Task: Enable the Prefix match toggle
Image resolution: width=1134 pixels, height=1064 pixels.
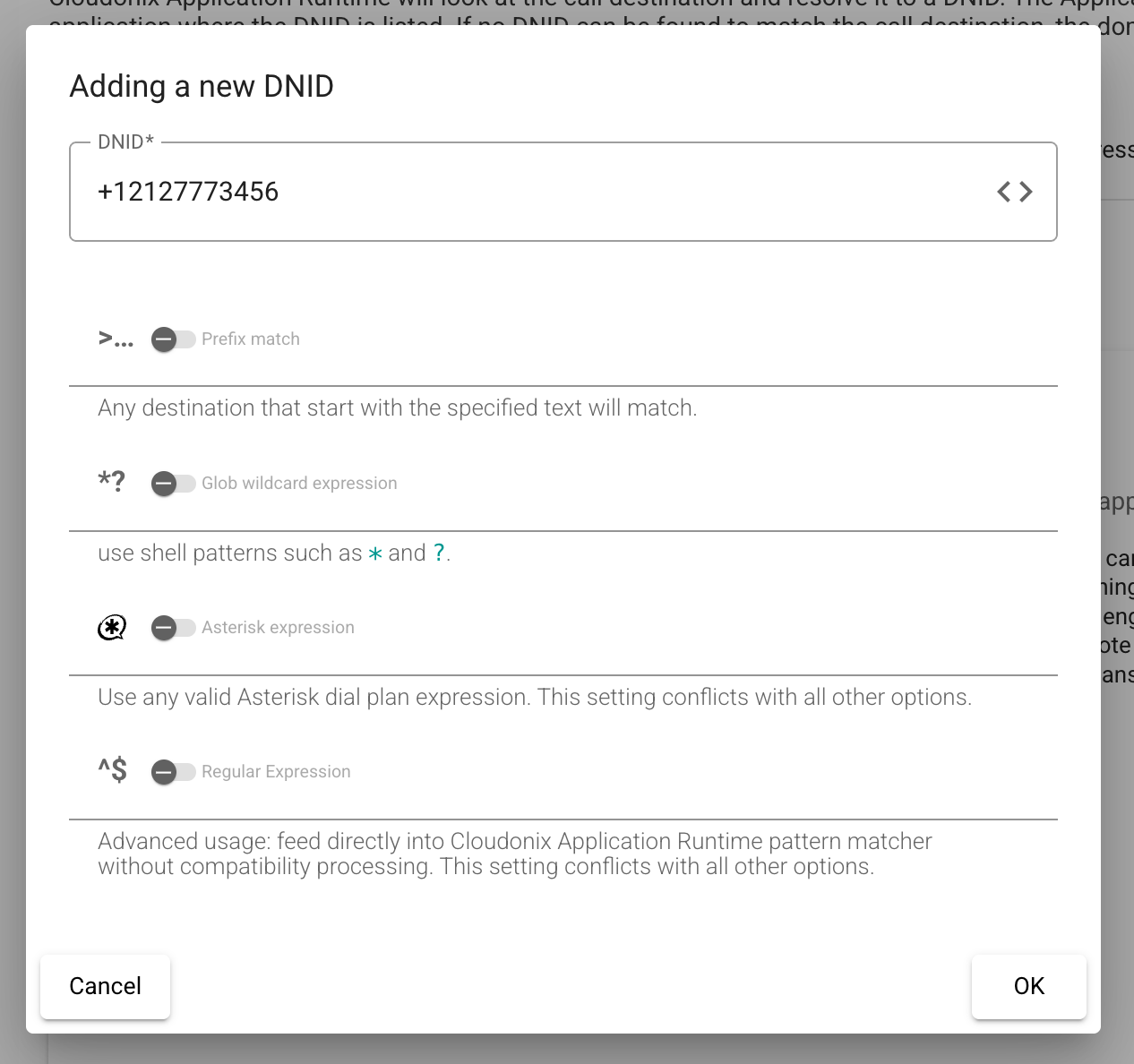Action: (x=173, y=339)
